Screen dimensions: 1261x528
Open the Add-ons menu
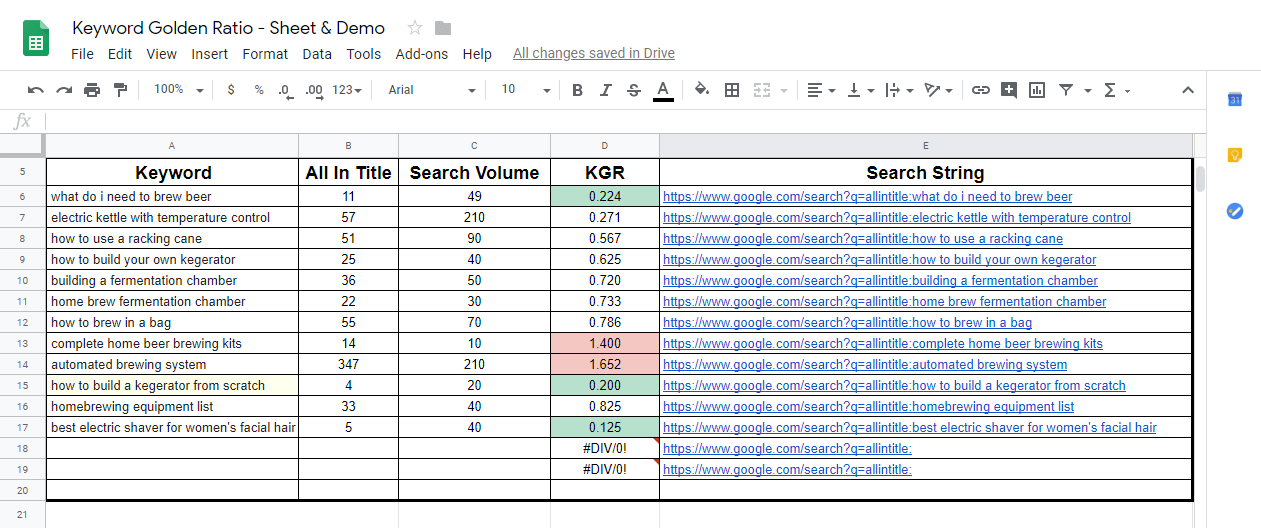pyautogui.click(x=421, y=54)
